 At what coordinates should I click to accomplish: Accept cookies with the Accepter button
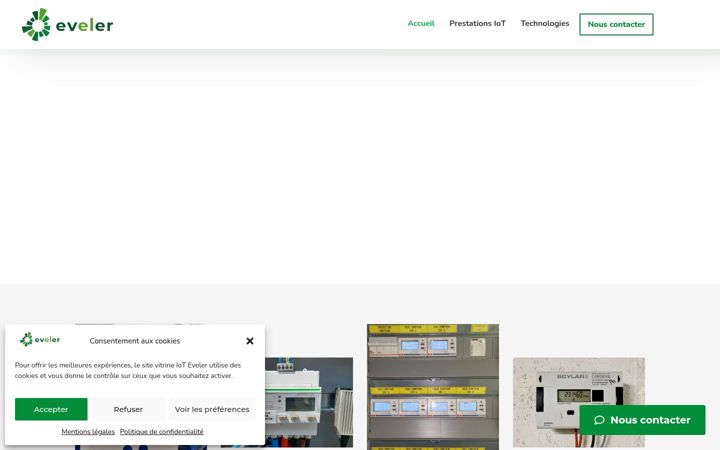pos(51,409)
